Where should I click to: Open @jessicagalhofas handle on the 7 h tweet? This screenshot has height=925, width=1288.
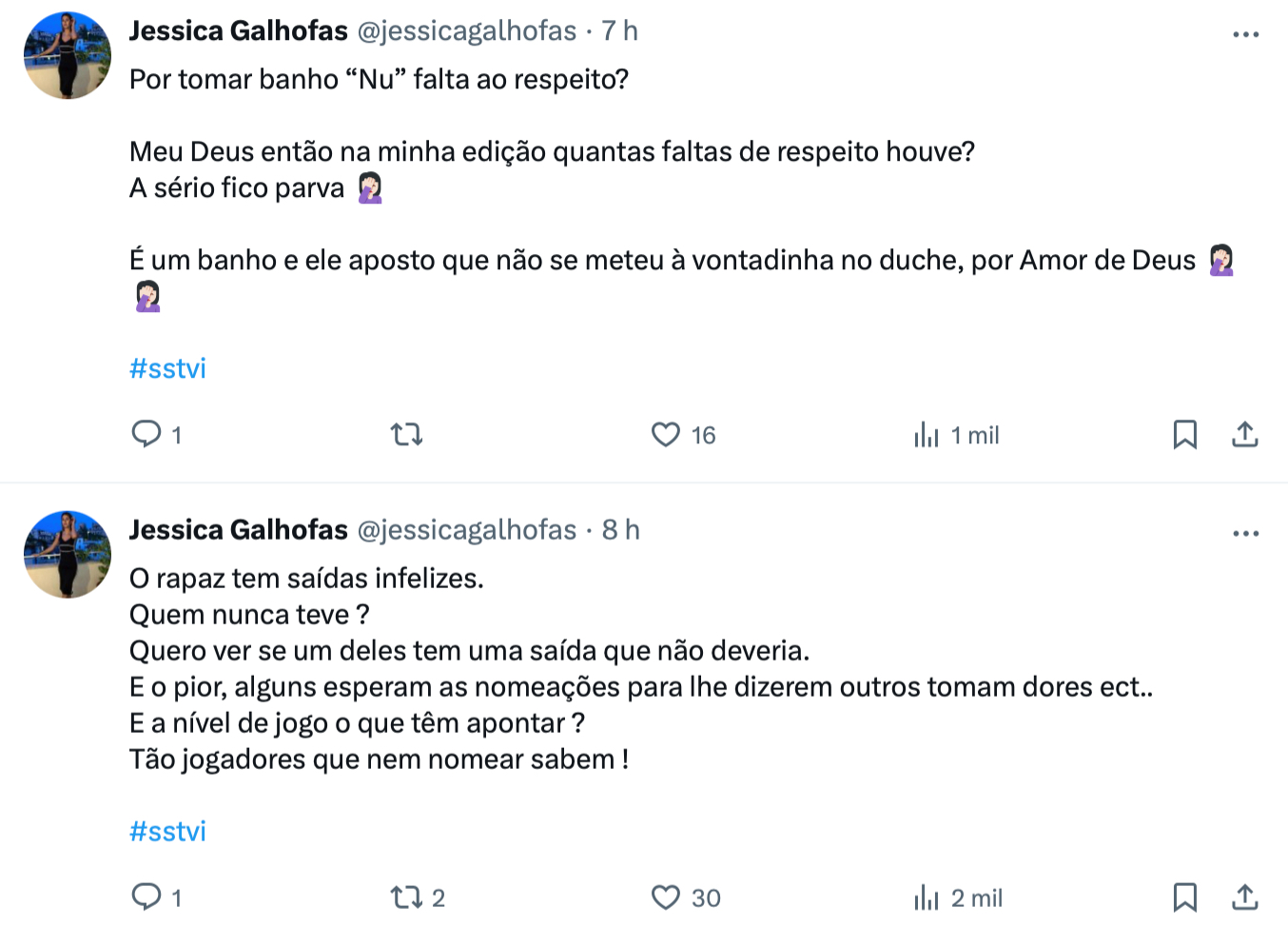pyautogui.click(x=466, y=31)
